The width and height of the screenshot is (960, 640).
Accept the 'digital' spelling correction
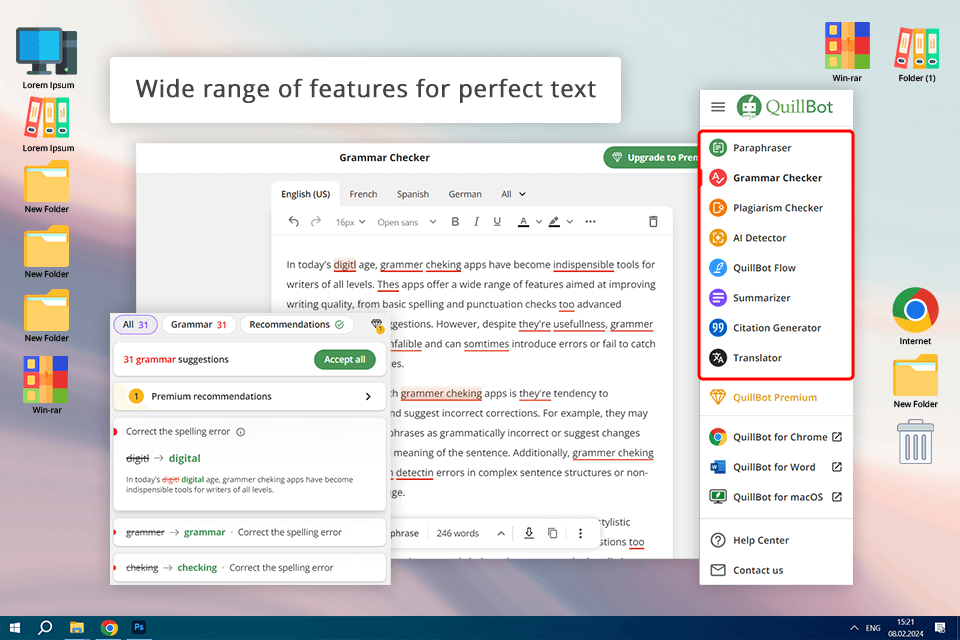click(184, 458)
